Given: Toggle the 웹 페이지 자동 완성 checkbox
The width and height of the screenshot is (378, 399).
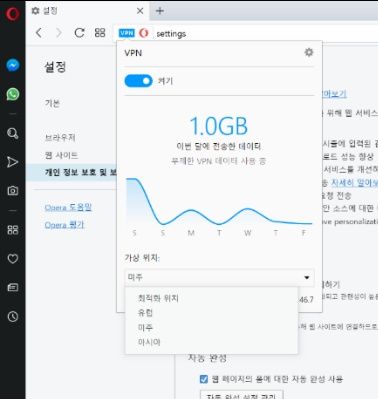Looking at the screenshot, I should coord(203,379).
